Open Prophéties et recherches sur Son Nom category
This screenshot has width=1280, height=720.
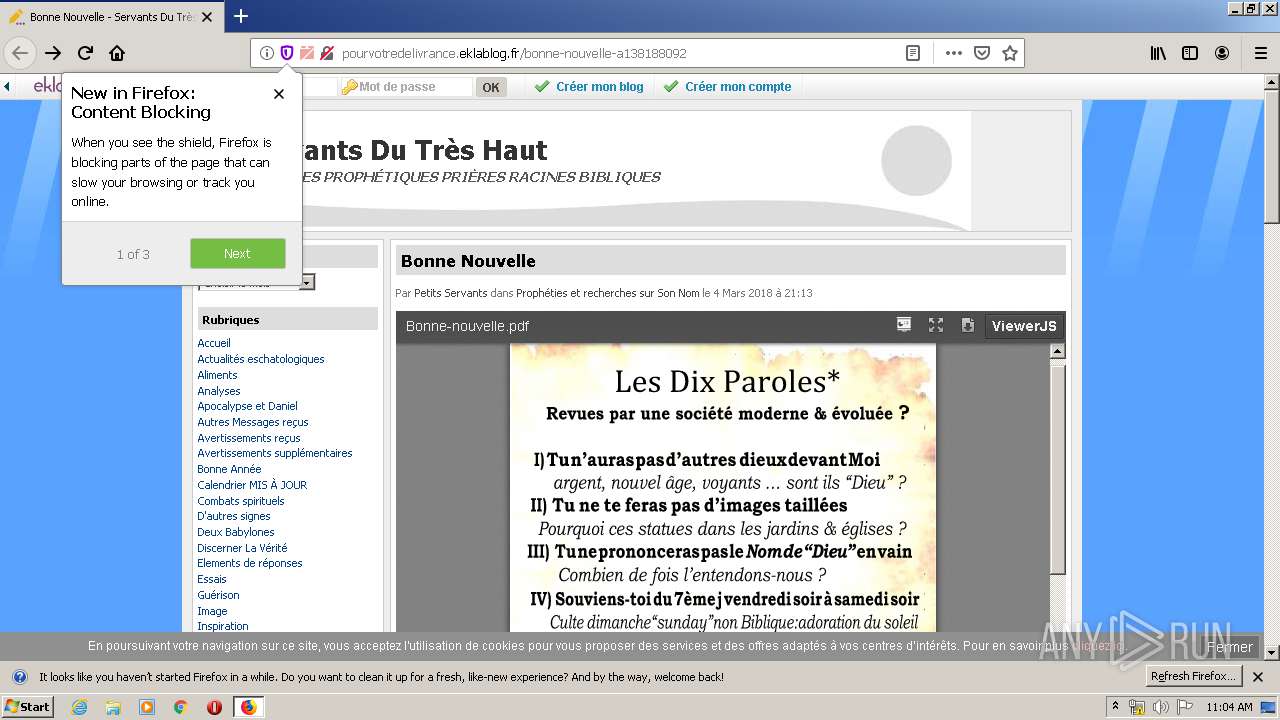pos(608,293)
